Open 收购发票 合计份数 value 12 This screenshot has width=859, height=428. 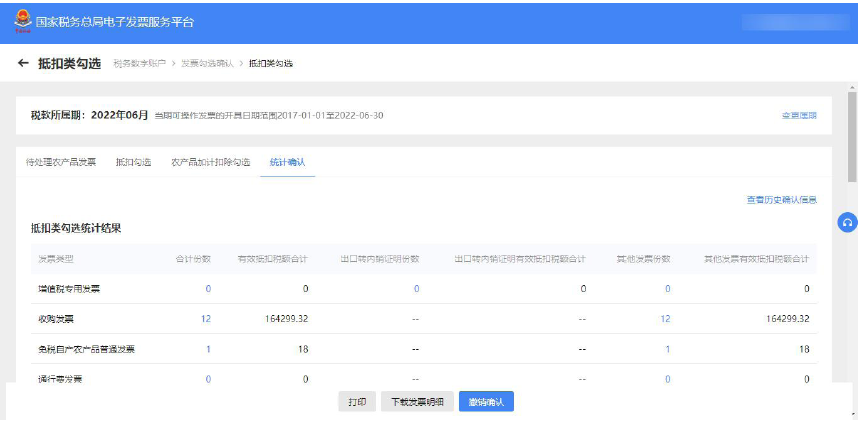(x=206, y=319)
